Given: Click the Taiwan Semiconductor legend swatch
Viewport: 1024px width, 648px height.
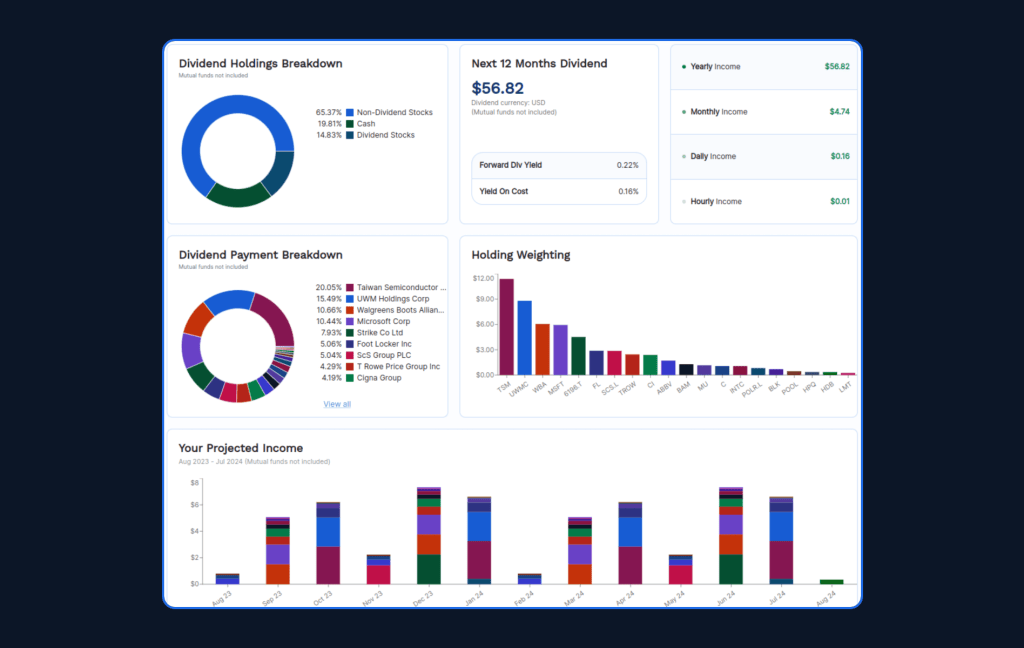Looking at the screenshot, I should tap(350, 287).
